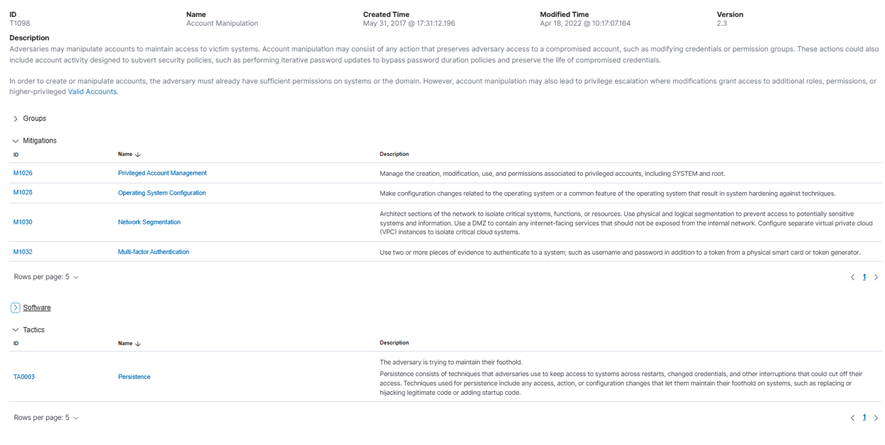Open Network Segmentation mitigation link
Viewport: 885px width, 445px height.
(149, 222)
